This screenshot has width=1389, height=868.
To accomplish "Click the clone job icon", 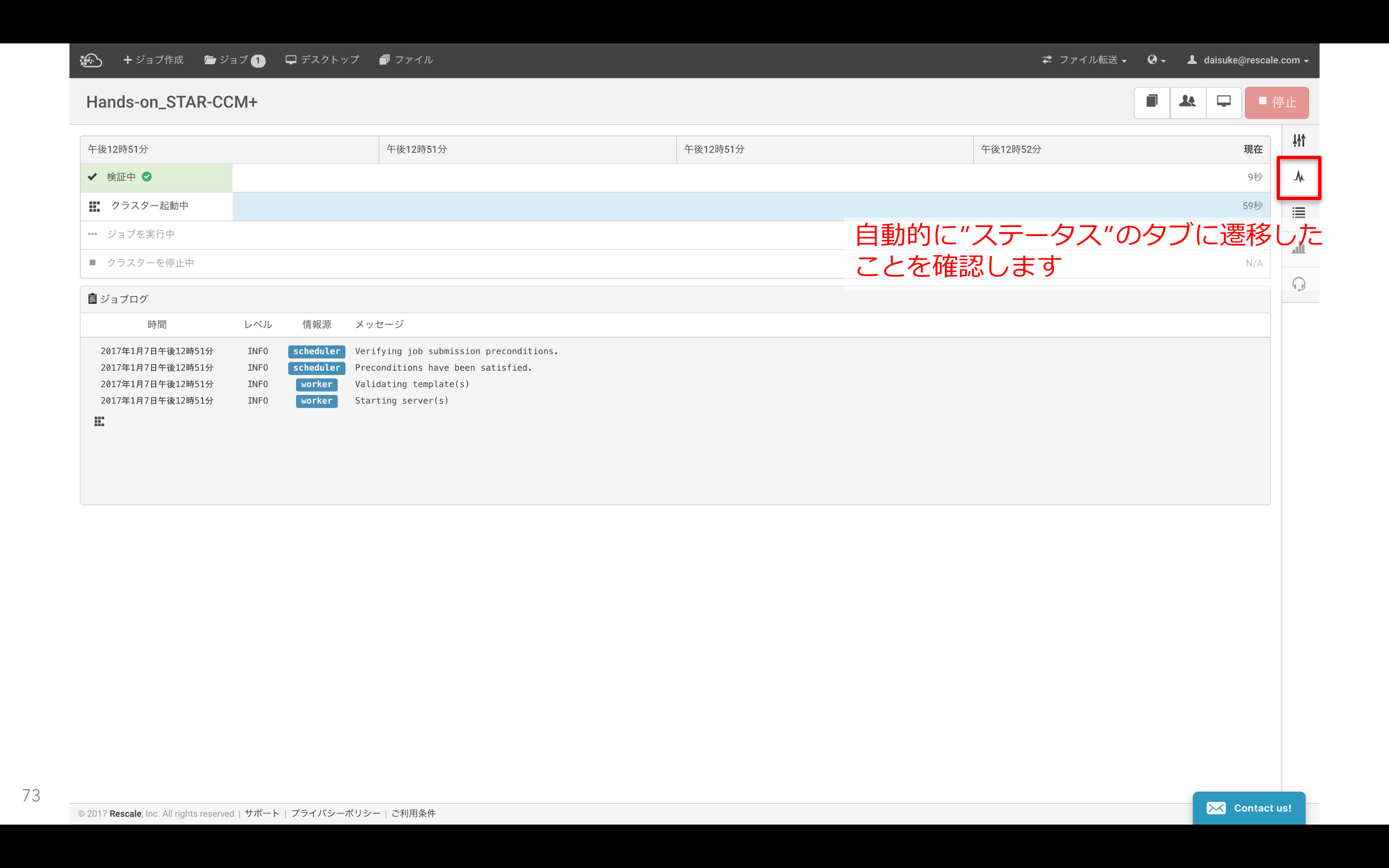I will (x=1151, y=102).
